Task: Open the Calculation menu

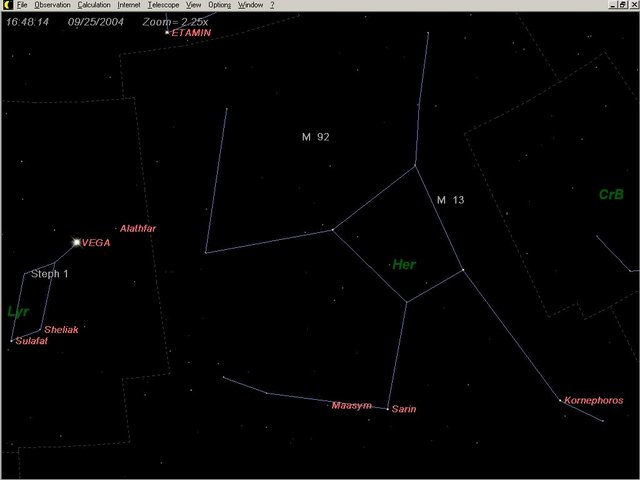Action: tap(94, 5)
